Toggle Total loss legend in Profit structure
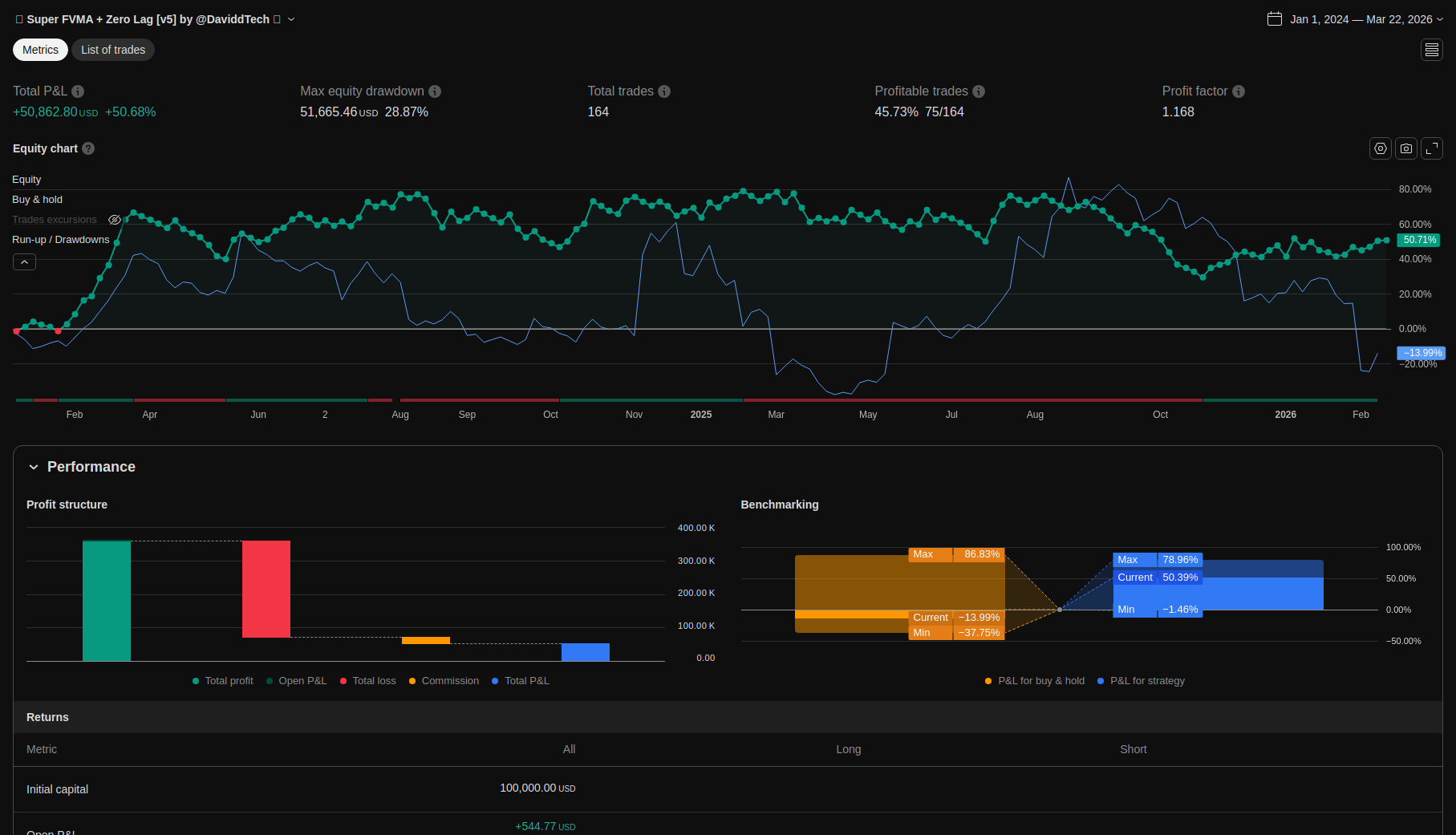 368,681
